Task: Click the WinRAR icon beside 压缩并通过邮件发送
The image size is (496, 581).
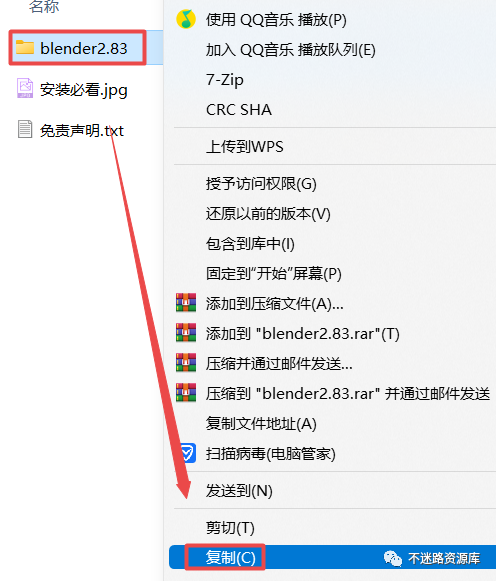Action: [x=186, y=363]
